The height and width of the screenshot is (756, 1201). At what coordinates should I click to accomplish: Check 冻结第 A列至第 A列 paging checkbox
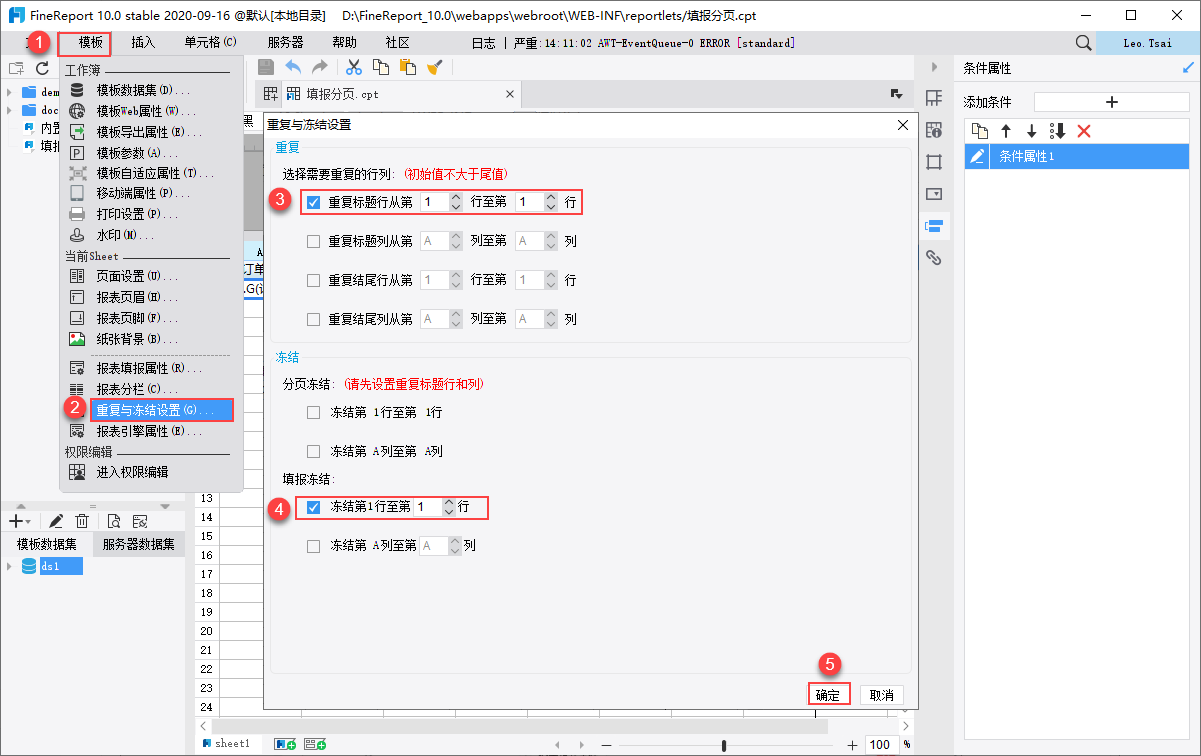pyautogui.click(x=313, y=451)
